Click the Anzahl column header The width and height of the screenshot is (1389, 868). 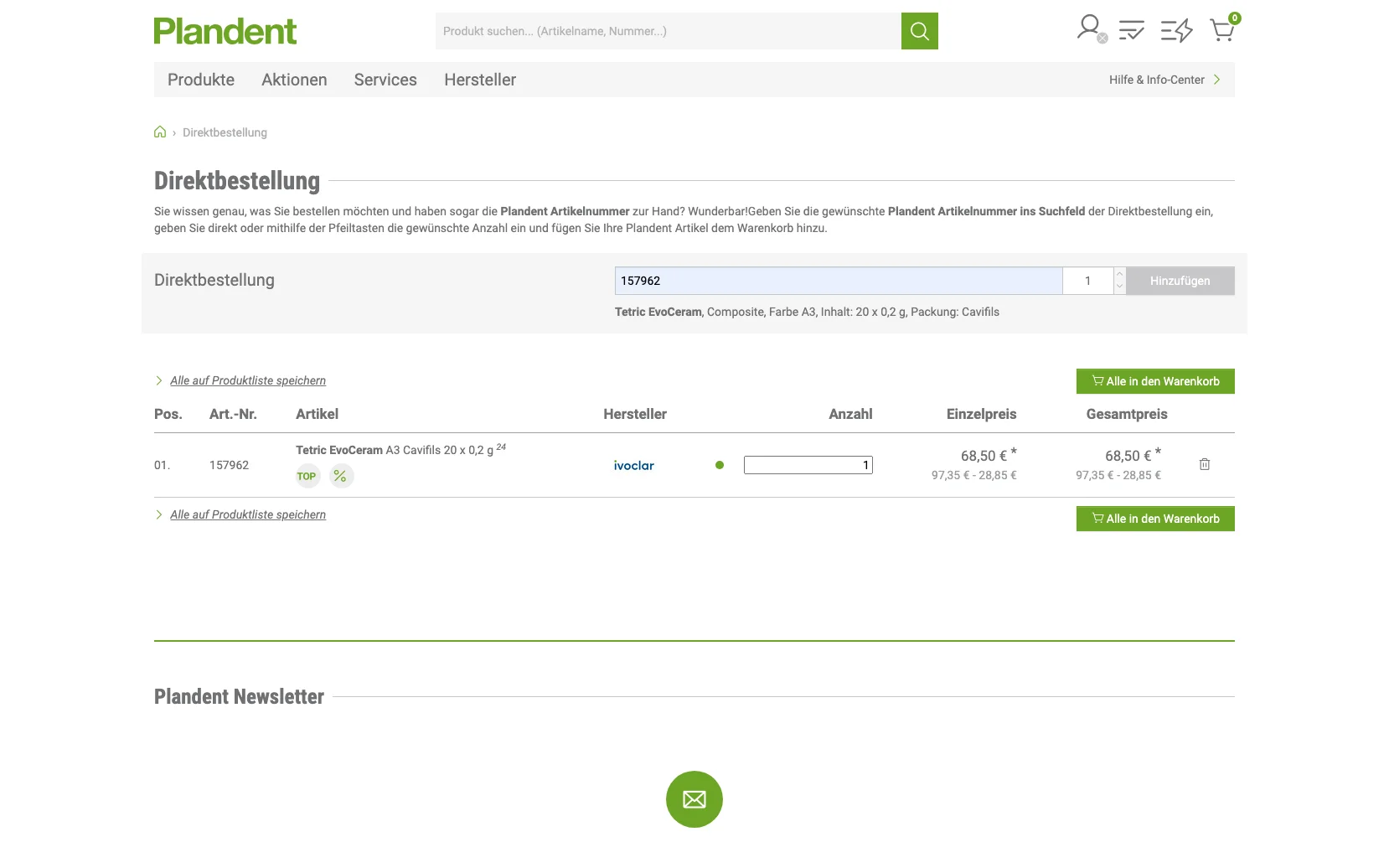click(x=850, y=414)
